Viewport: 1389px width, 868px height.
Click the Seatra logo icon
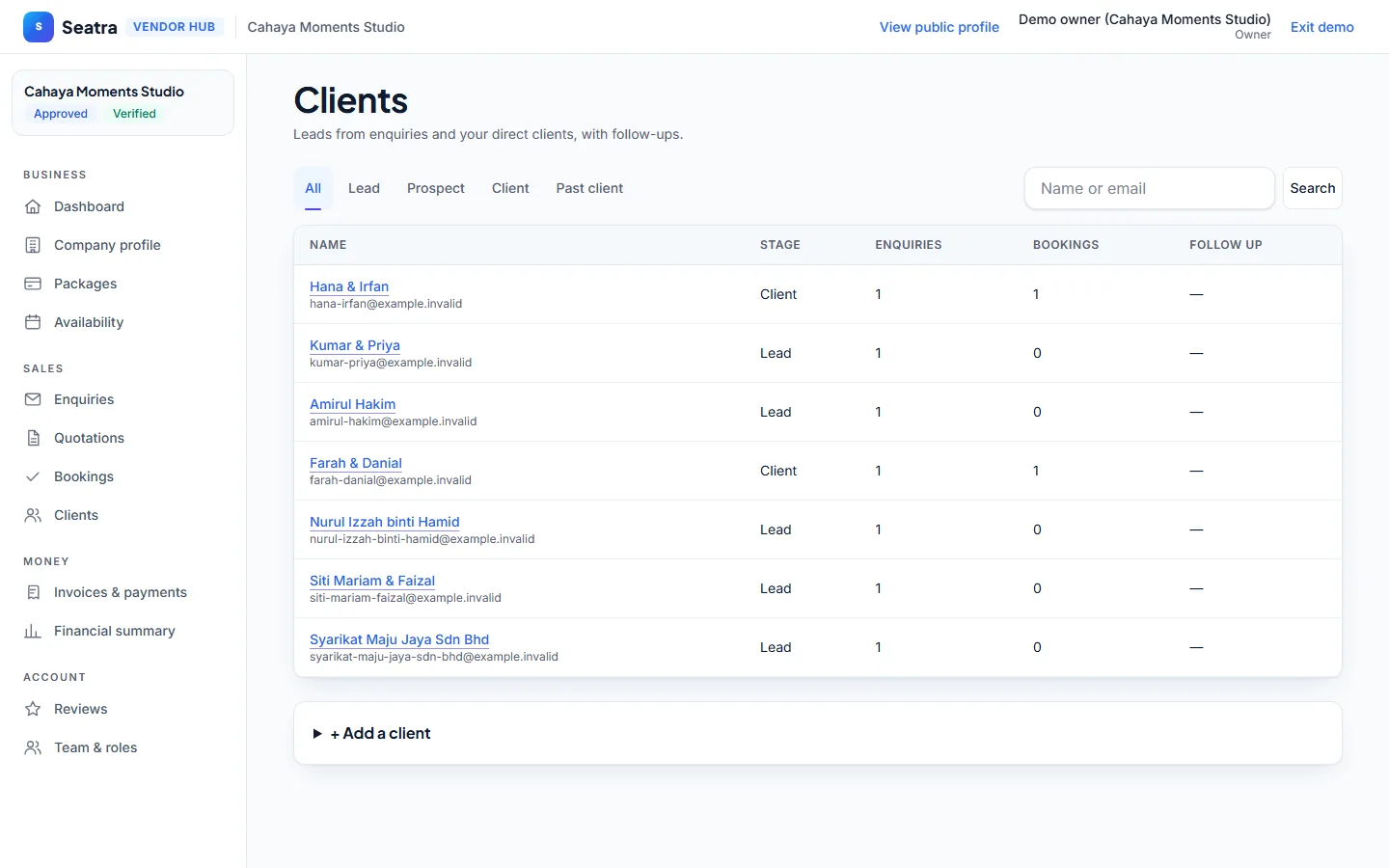point(39,27)
